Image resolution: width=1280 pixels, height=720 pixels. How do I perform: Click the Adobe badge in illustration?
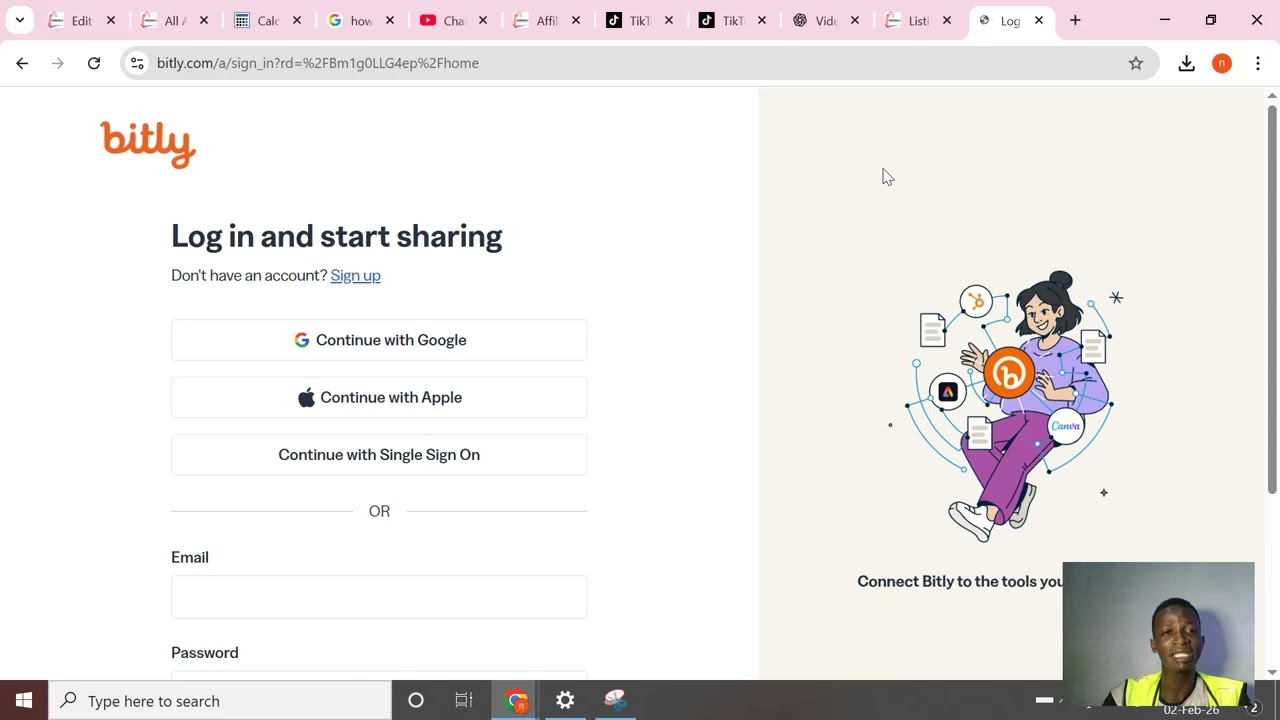948,392
